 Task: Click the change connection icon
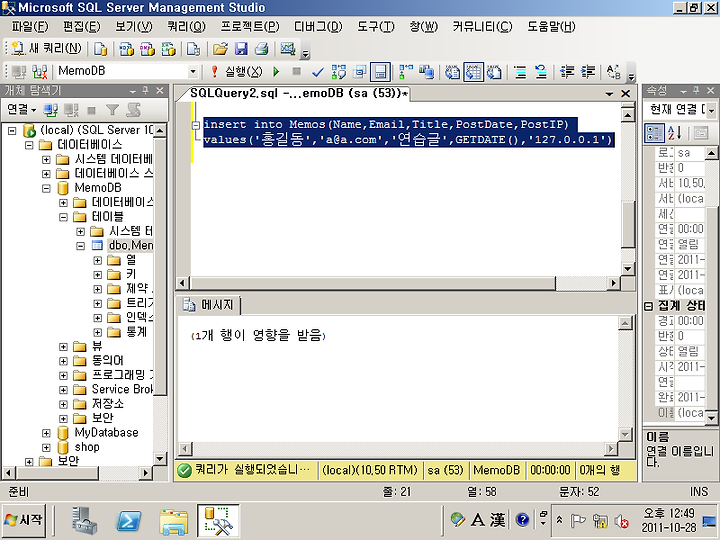(40, 72)
